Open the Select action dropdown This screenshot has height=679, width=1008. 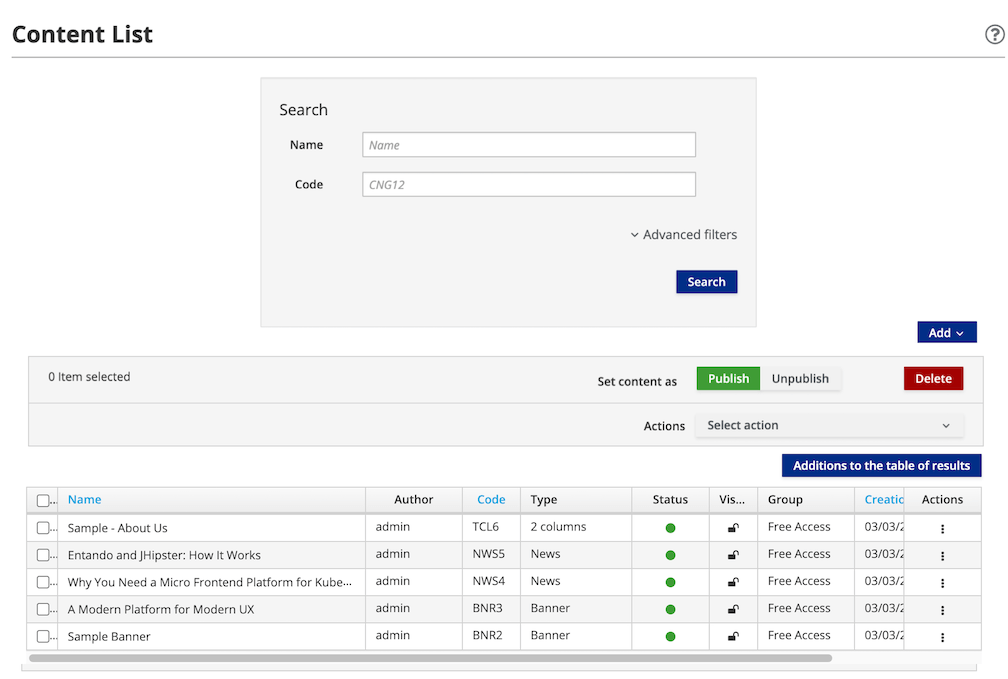point(829,426)
